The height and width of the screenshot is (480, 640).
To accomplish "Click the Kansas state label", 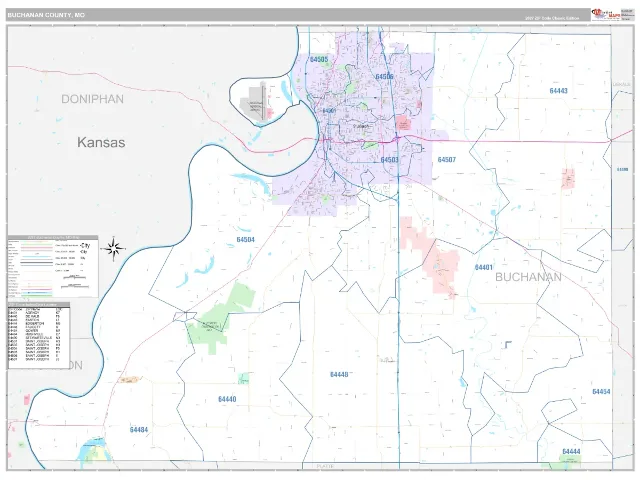I will (101, 142).
